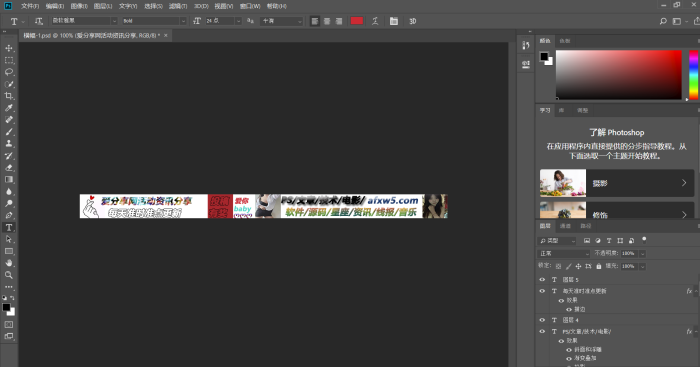Select the Crop tool
700x367 pixels.
coord(8,96)
